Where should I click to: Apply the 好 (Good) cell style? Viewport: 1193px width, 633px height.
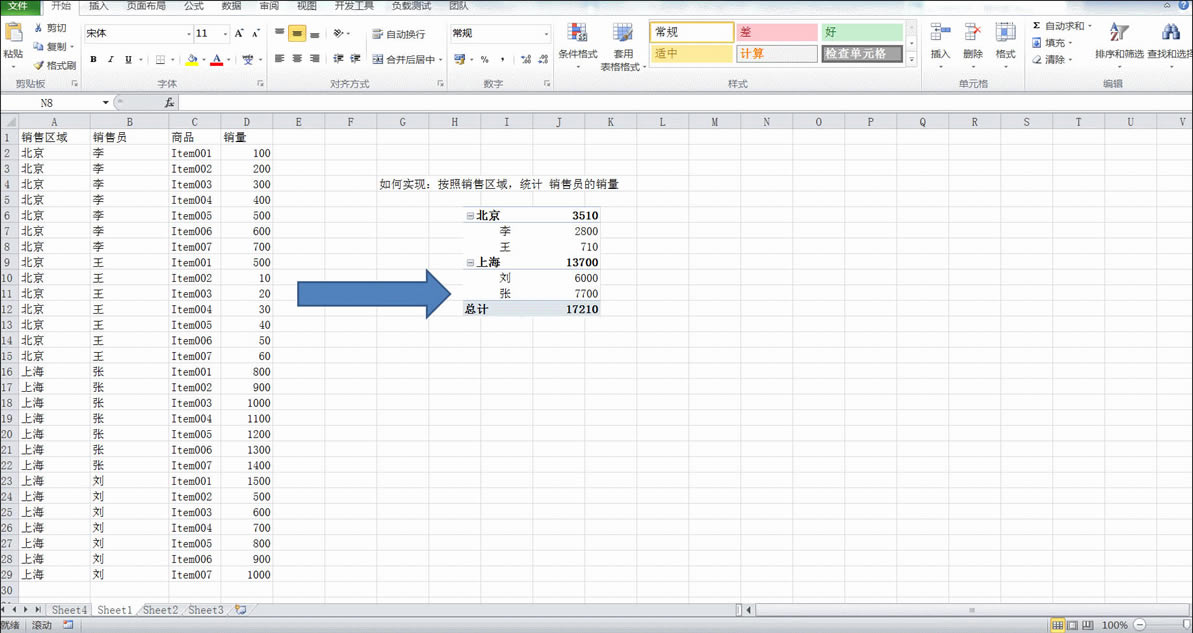862,32
